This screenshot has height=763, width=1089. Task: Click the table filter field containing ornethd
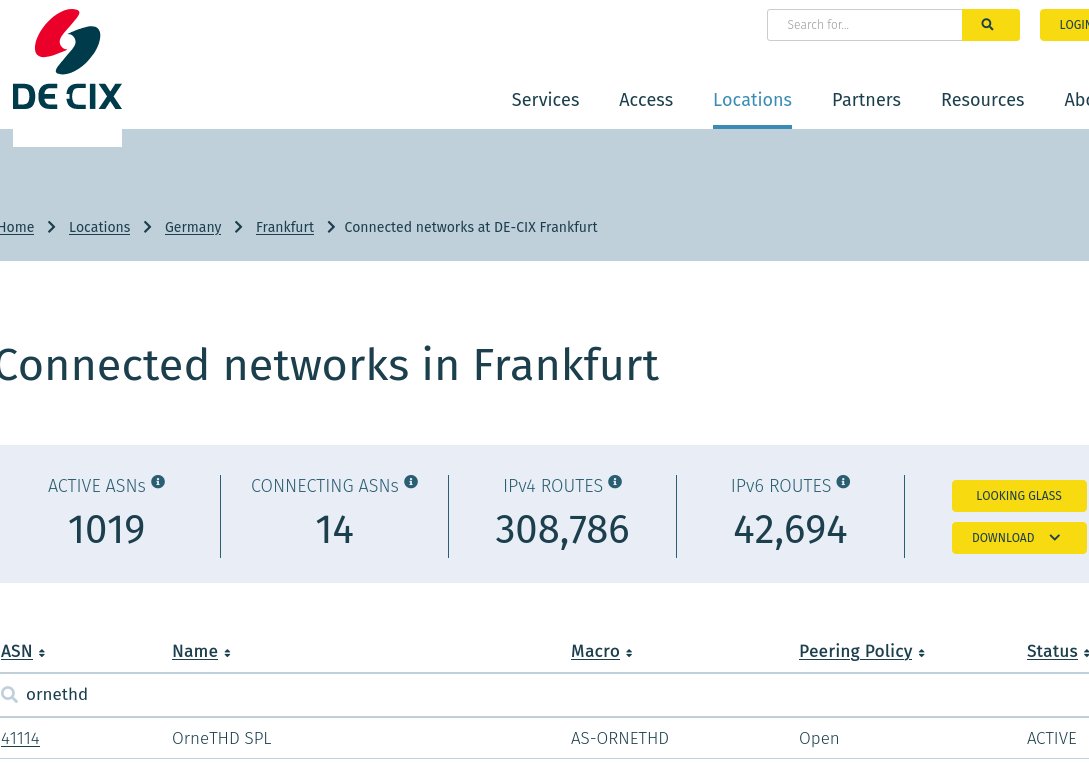pyautogui.click(x=544, y=694)
